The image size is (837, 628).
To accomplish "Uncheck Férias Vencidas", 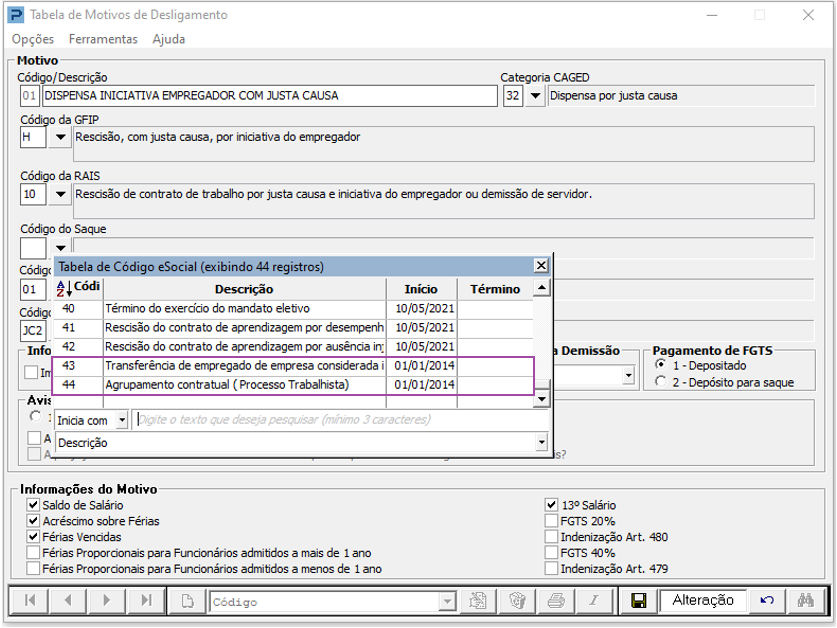I will [33, 537].
